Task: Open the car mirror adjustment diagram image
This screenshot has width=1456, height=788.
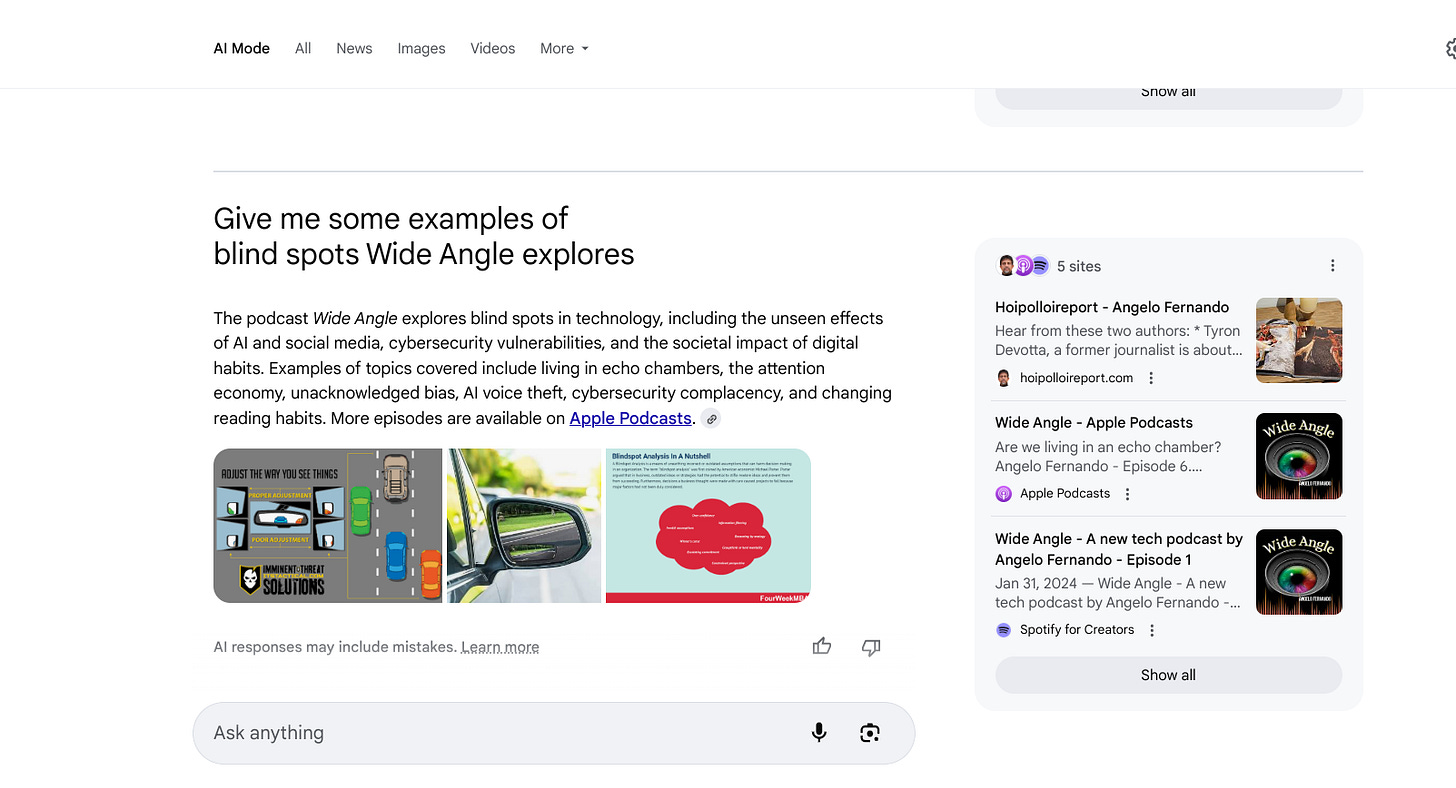Action: [328, 525]
